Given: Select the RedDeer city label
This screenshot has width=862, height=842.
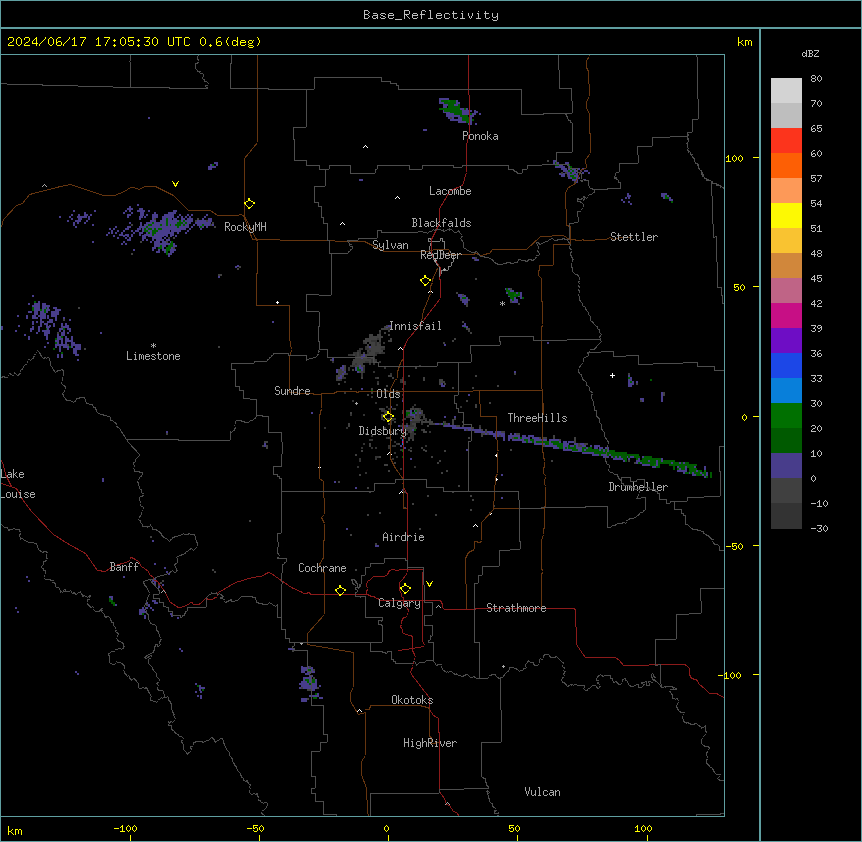Looking at the screenshot, I should pyautogui.click(x=440, y=255).
